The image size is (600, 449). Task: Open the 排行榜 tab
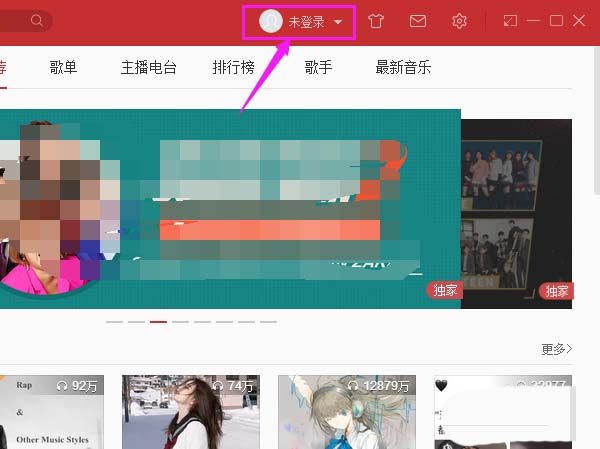tap(233, 67)
